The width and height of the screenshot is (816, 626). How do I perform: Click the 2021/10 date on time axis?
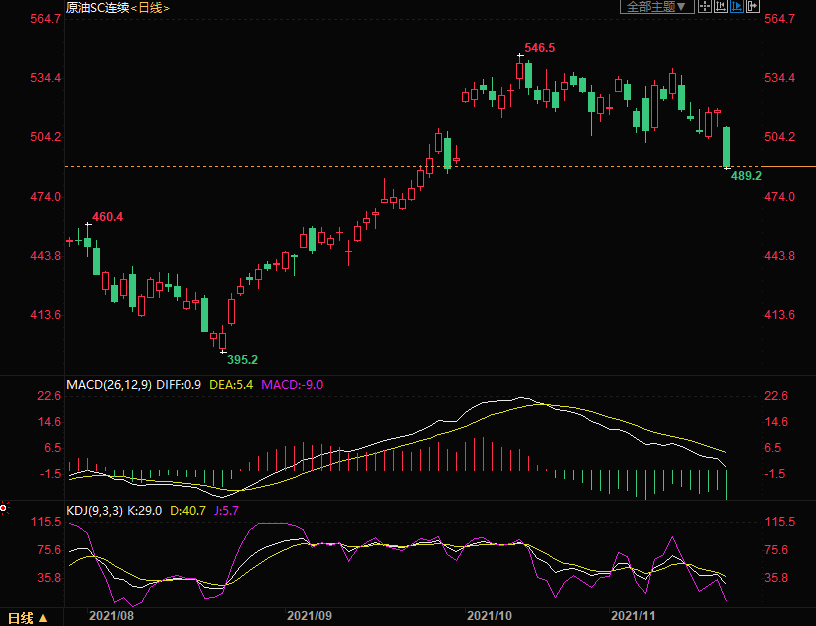[x=489, y=617]
